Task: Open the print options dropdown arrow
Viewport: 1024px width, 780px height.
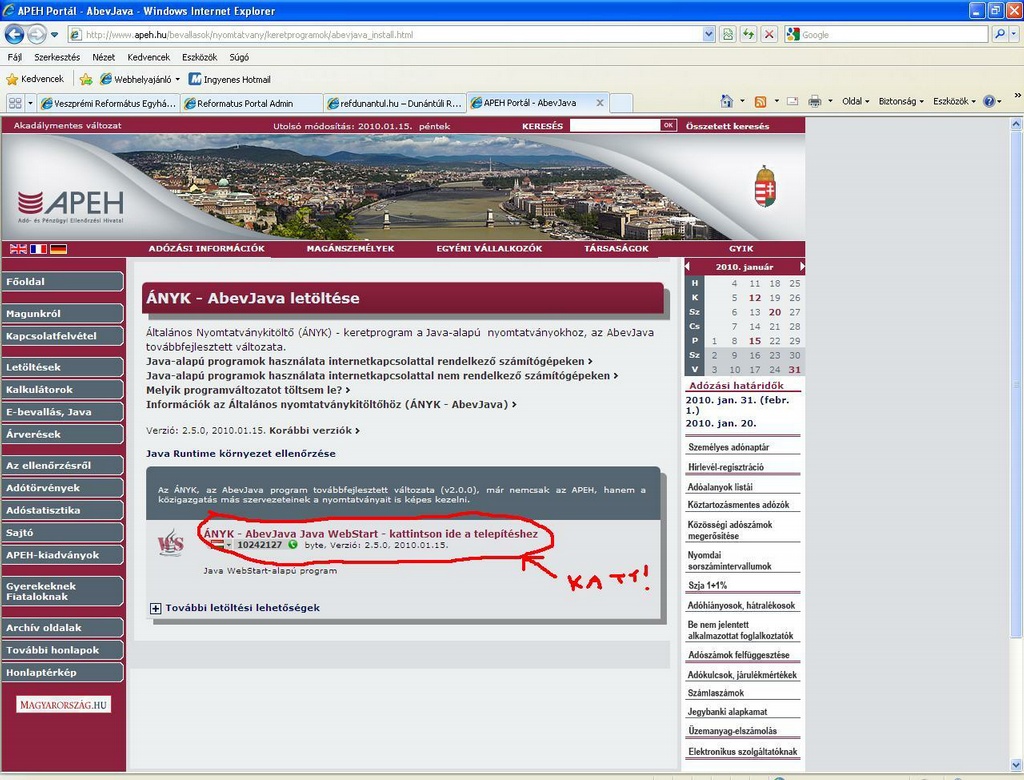Action: pyautogui.click(x=830, y=101)
